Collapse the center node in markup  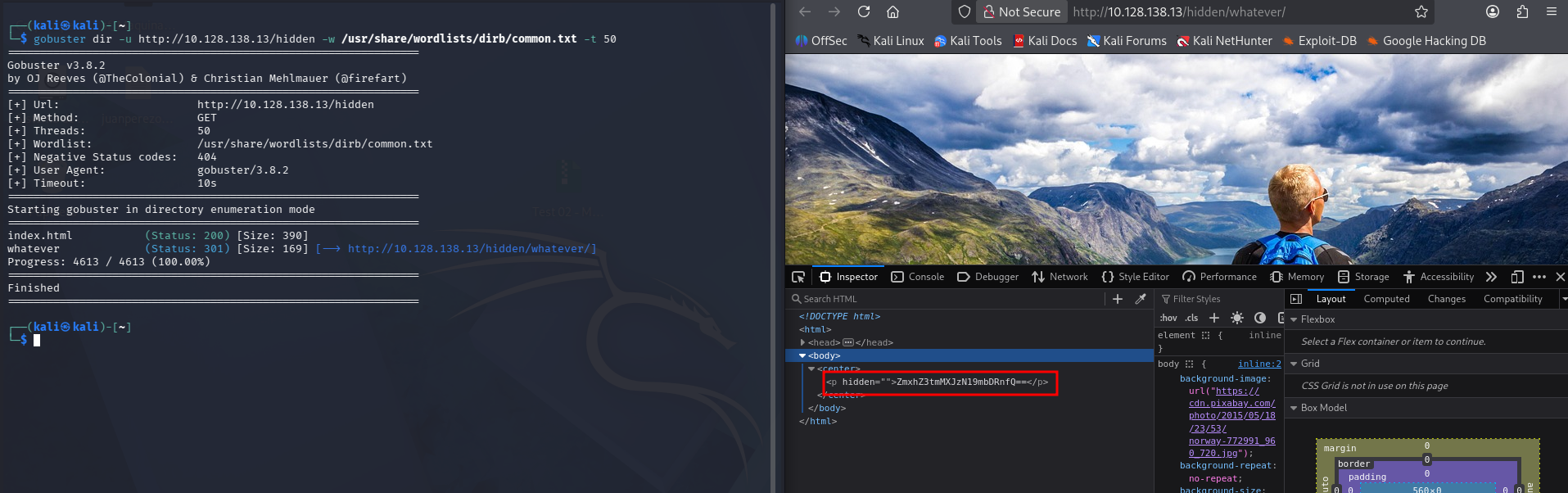coord(811,369)
